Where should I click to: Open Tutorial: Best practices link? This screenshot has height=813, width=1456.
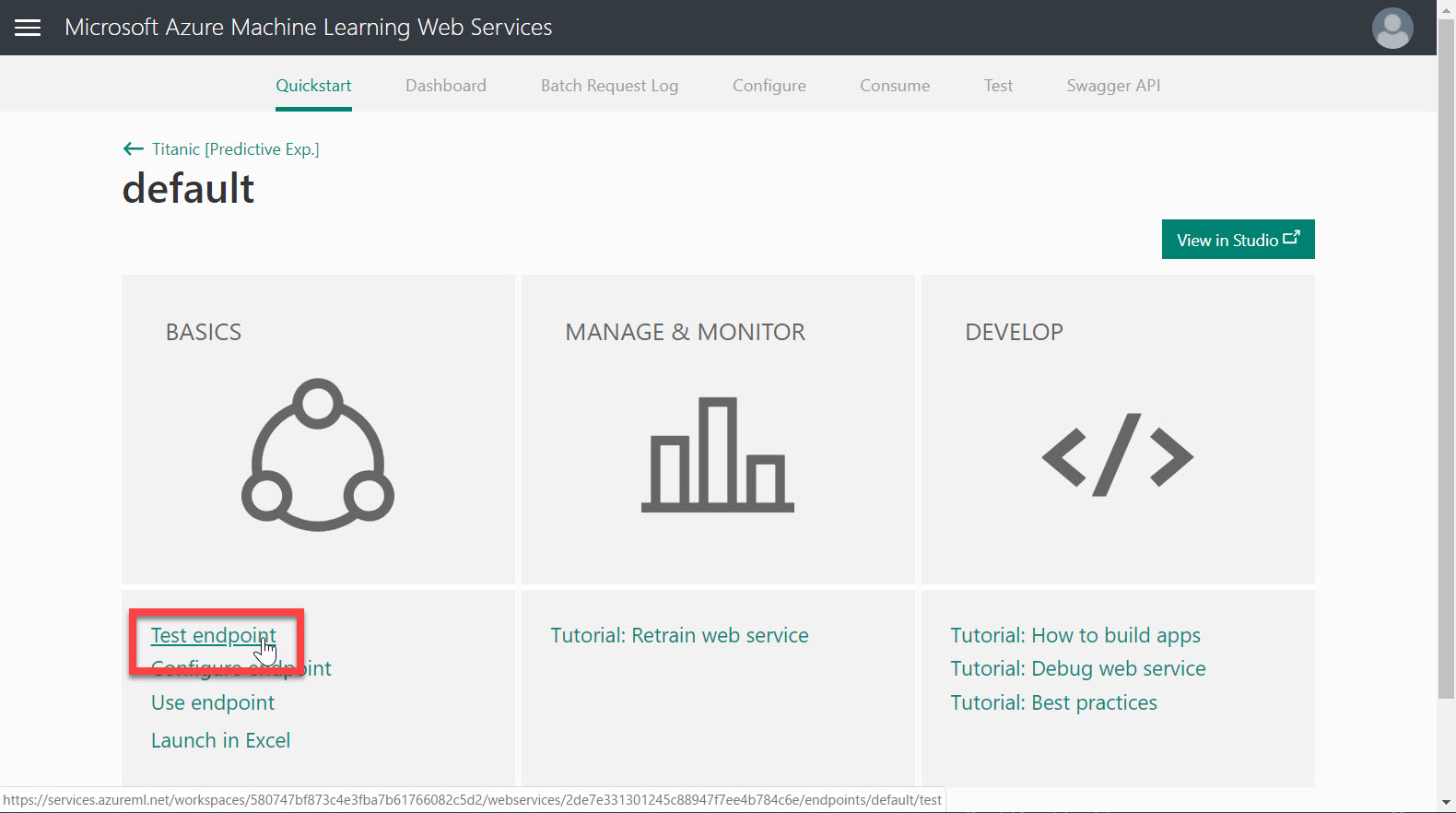point(1053,702)
